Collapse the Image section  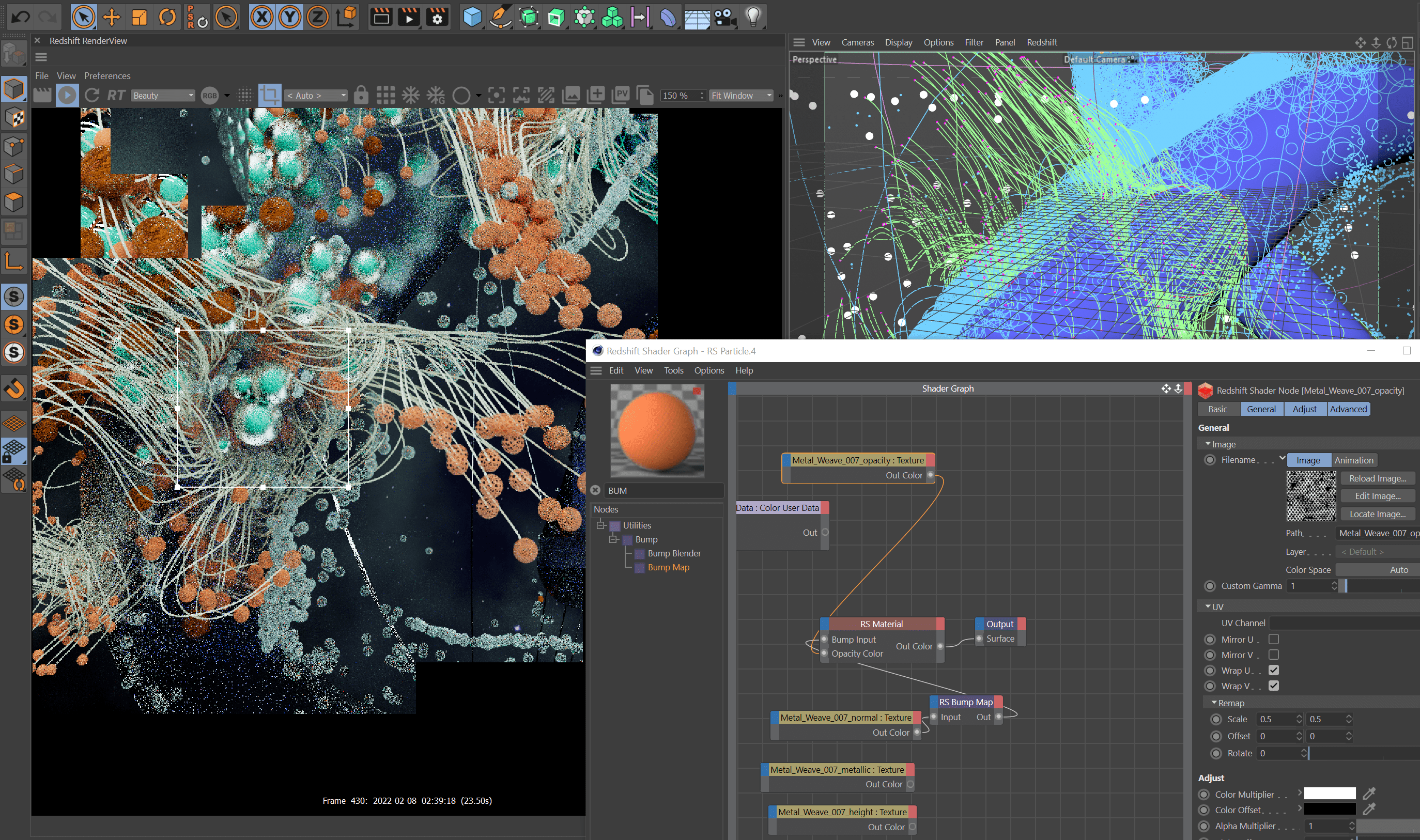click(1208, 444)
